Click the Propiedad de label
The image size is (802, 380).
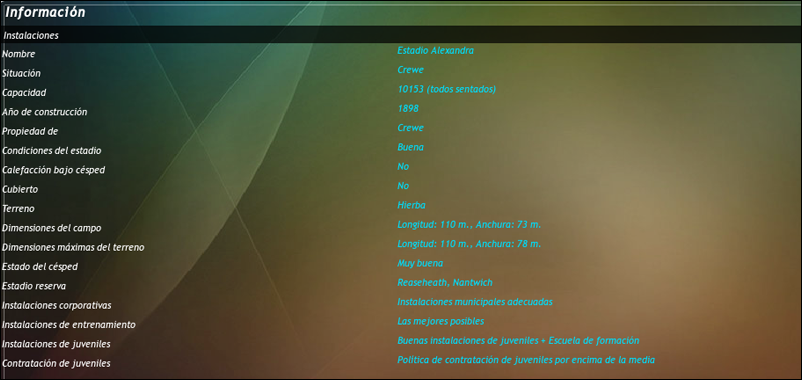[30, 131]
